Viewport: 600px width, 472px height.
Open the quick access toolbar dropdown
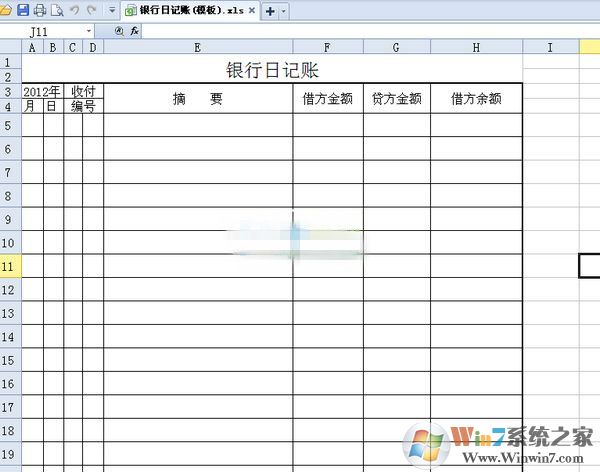point(112,10)
